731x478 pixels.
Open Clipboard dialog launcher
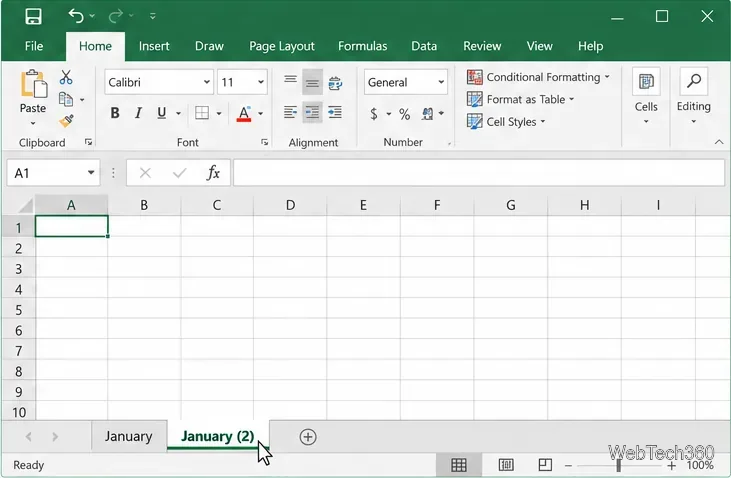[x=88, y=142]
